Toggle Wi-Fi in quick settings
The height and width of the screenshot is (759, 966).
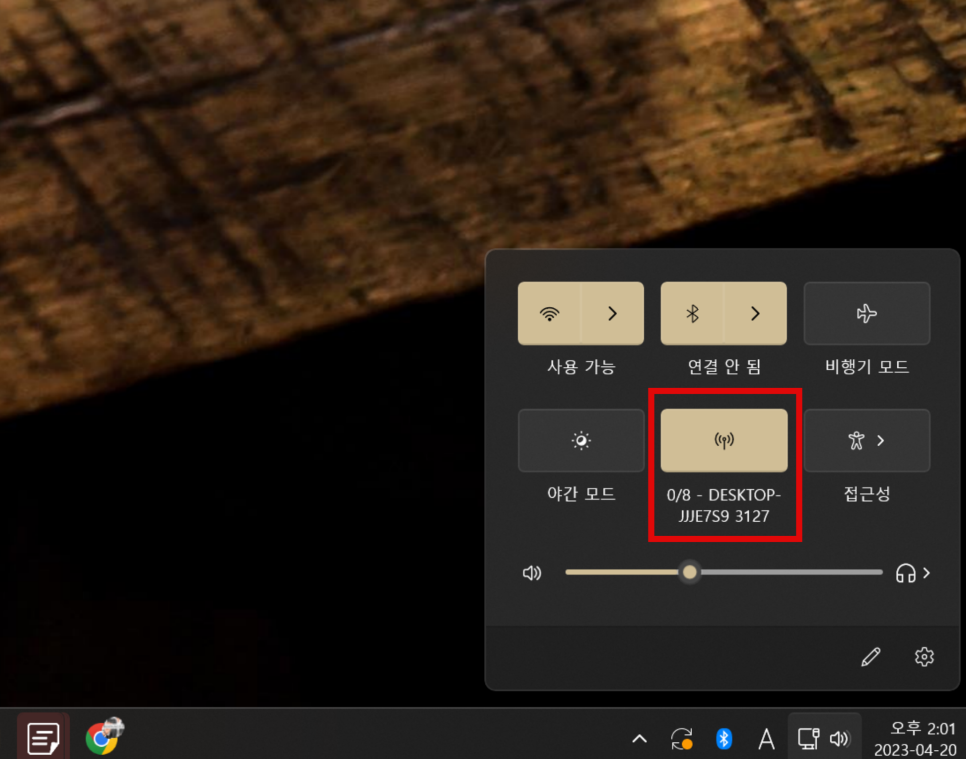(549, 314)
